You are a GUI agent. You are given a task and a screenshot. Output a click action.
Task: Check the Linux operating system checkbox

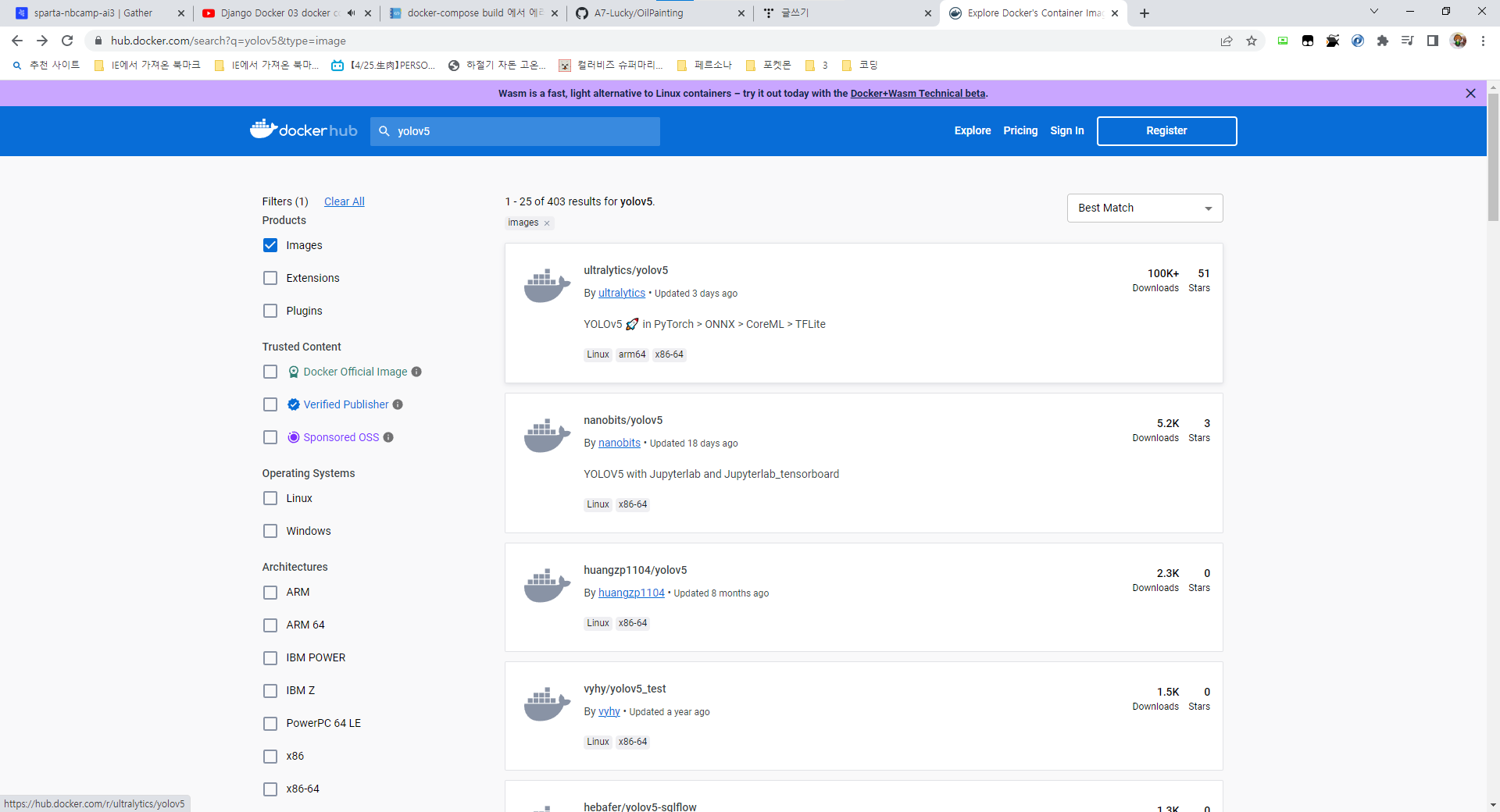point(270,498)
